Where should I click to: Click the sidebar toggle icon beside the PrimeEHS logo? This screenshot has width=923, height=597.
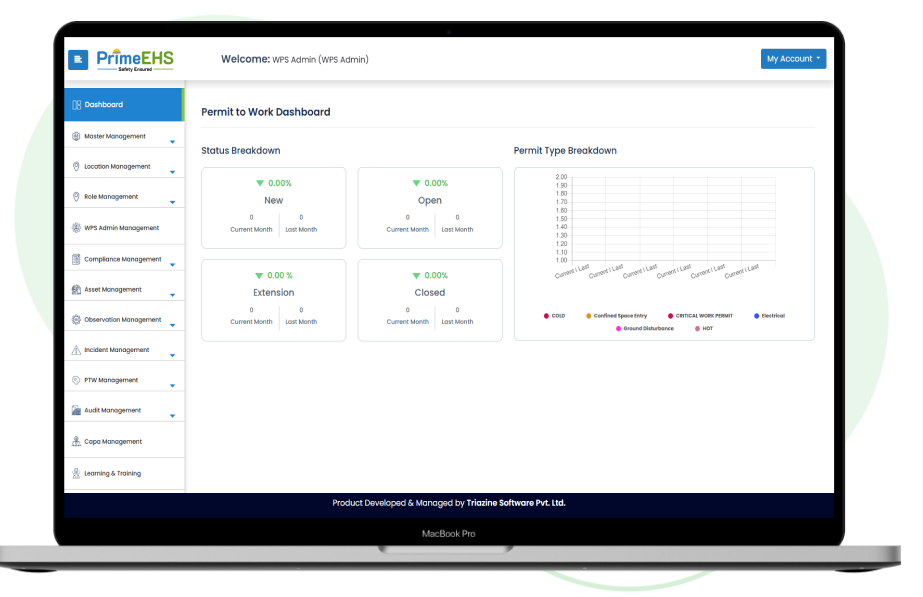pos(78,60)
